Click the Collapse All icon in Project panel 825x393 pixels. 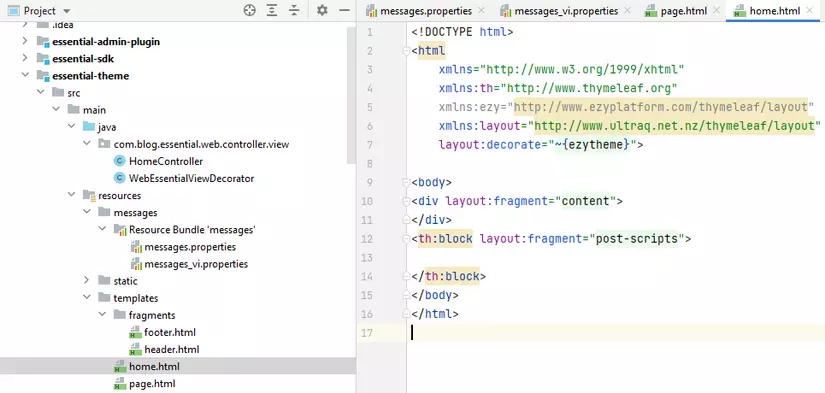[x=294, y=11]
